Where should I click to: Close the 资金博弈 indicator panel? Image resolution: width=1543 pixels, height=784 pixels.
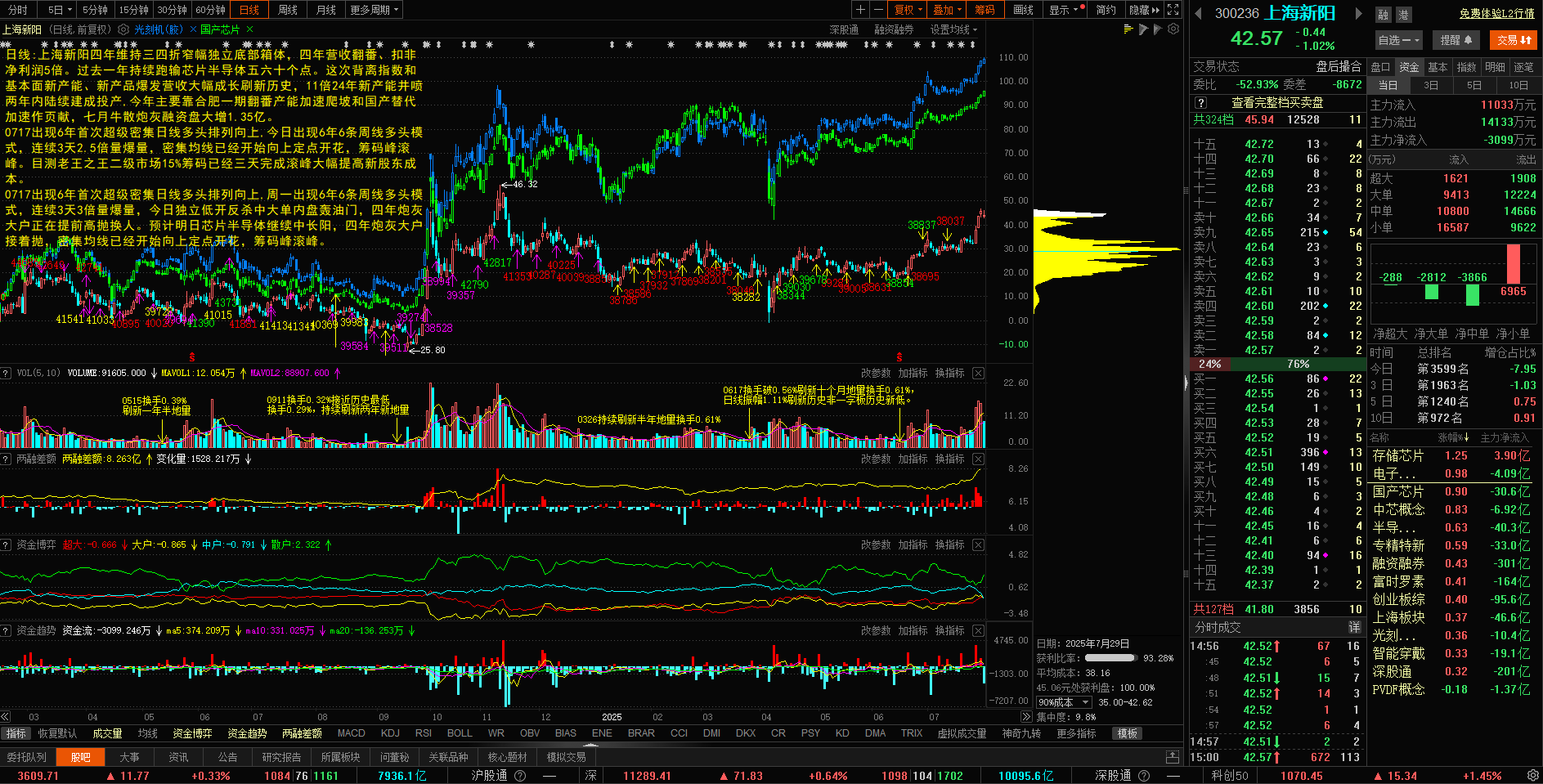[978, 544]
